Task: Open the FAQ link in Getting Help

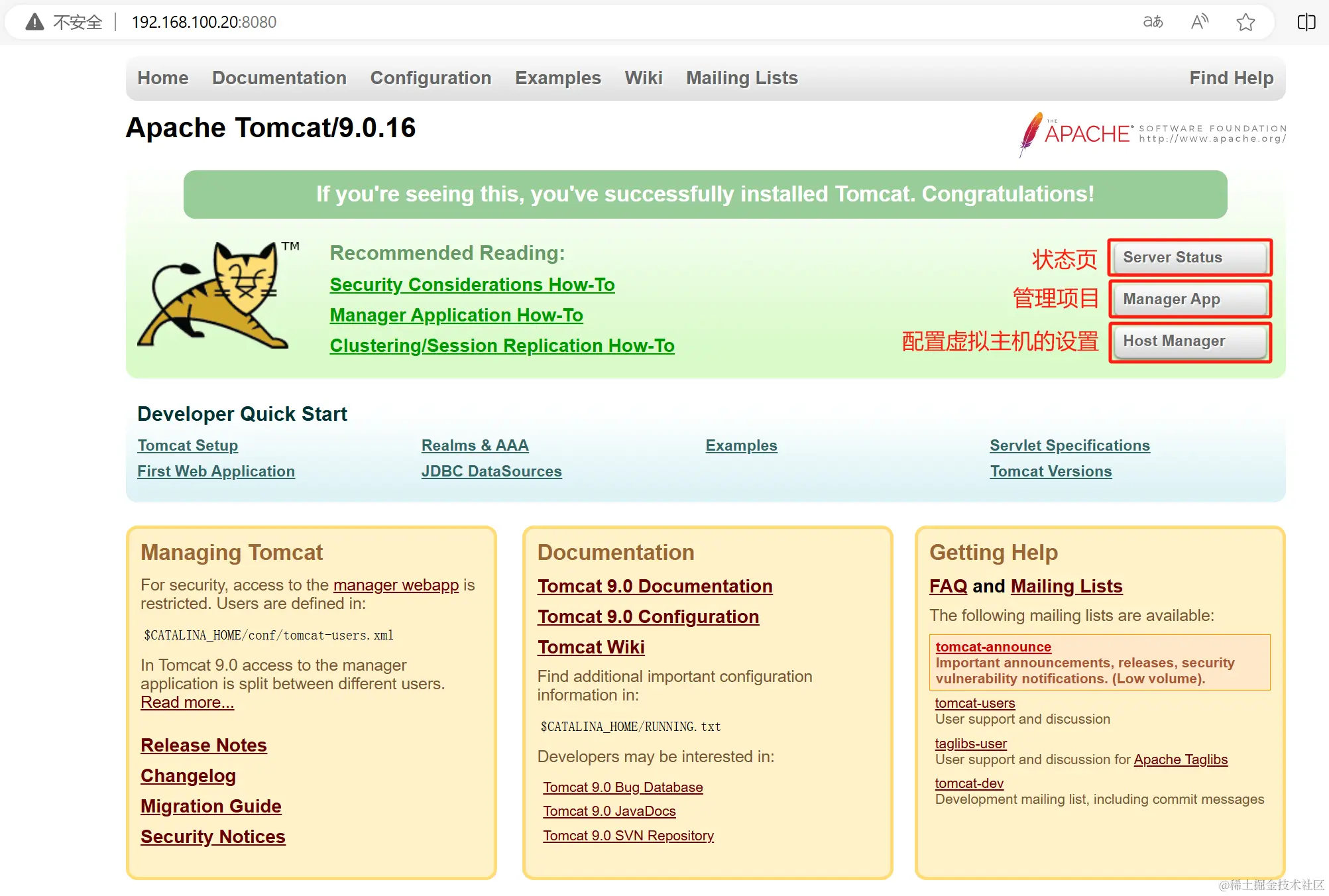Action: (948, 587)
